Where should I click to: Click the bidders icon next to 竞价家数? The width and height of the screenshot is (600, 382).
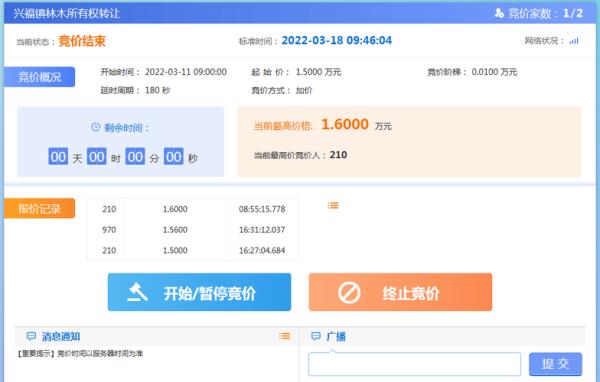pos(499,13)
